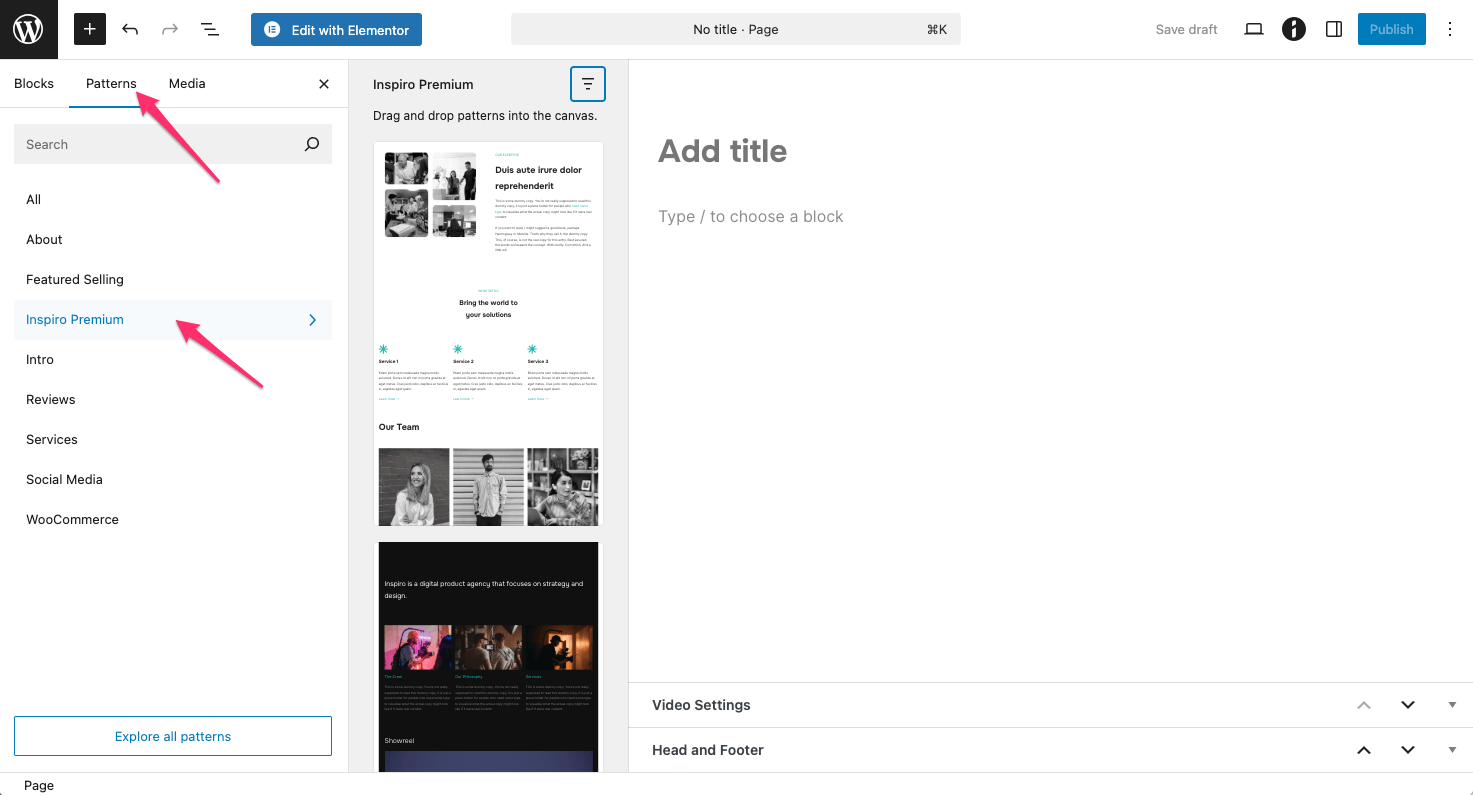The image size is (1473, 795).
Task: Click the Publish button
Action: pyautogui.click(x=1391, y=29)
